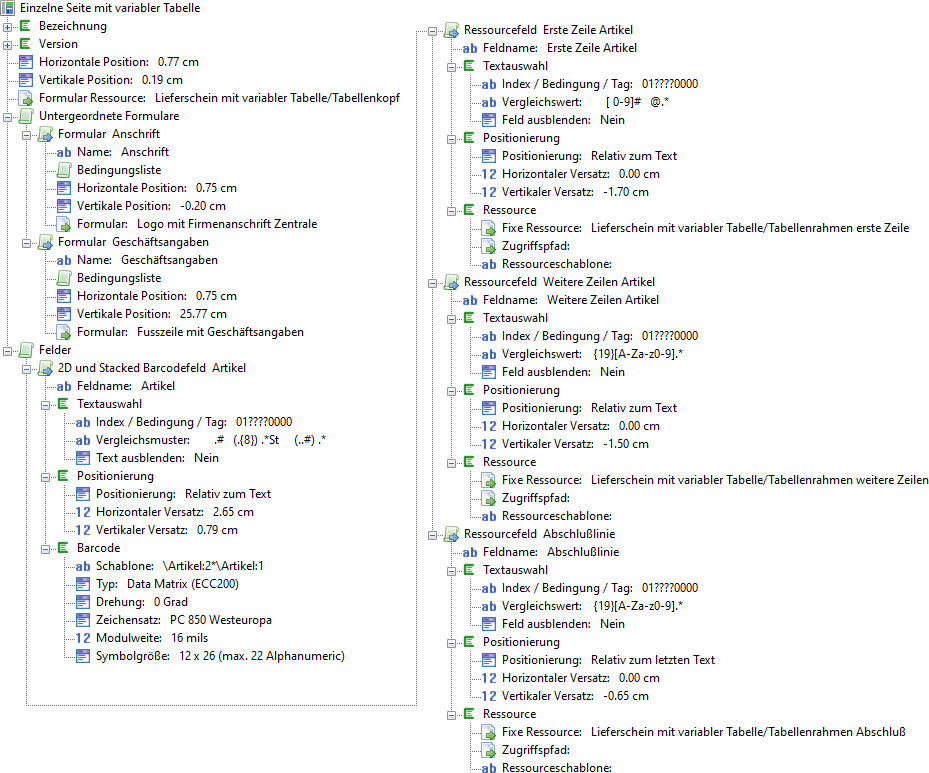Click the Bedingungsliste icon under Formular Anschrift
Screen dimensions: 929x773
point(64,170)
